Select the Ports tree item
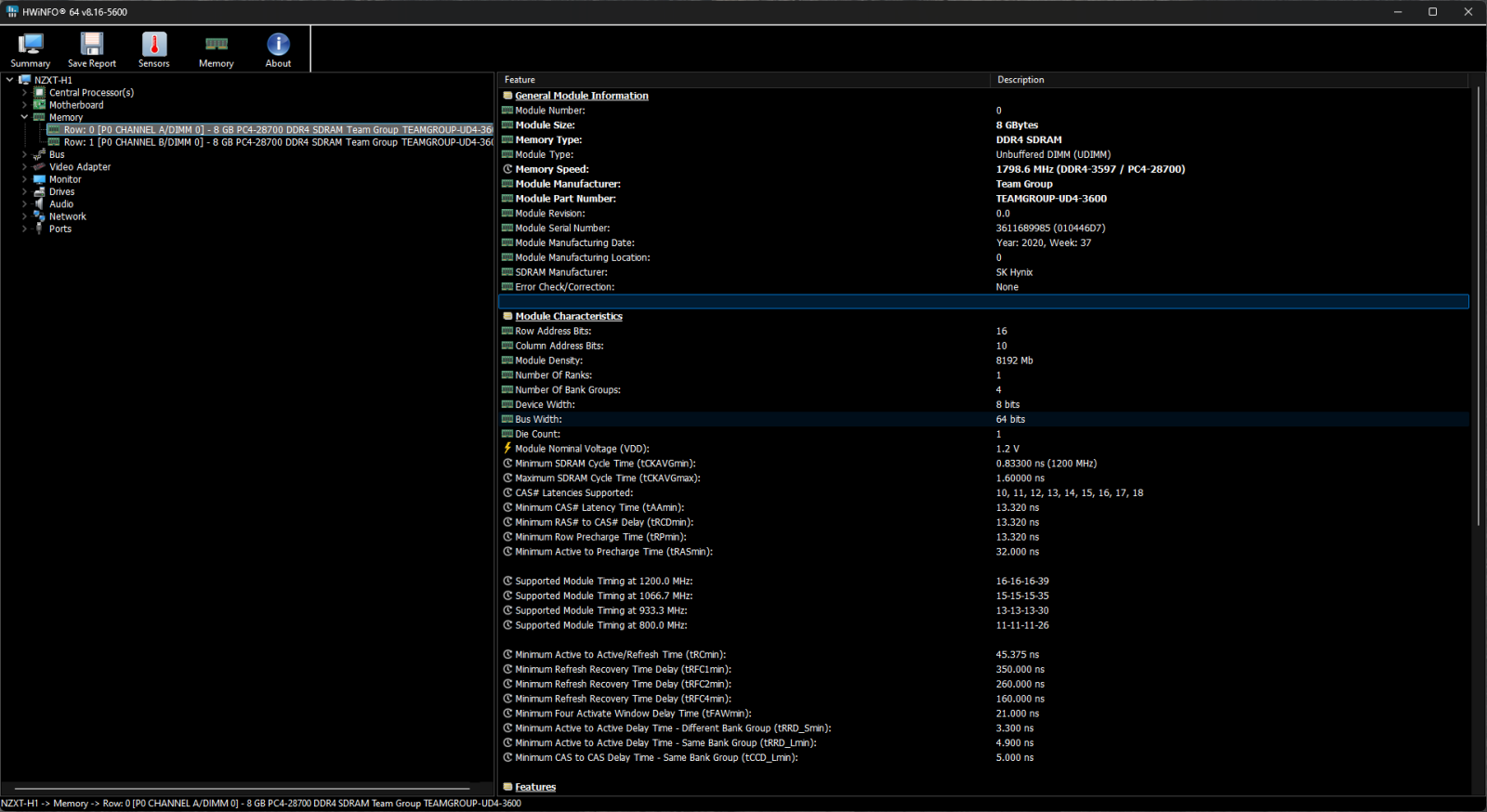This screenshot has width=1487, height=812. coord(60,229)
